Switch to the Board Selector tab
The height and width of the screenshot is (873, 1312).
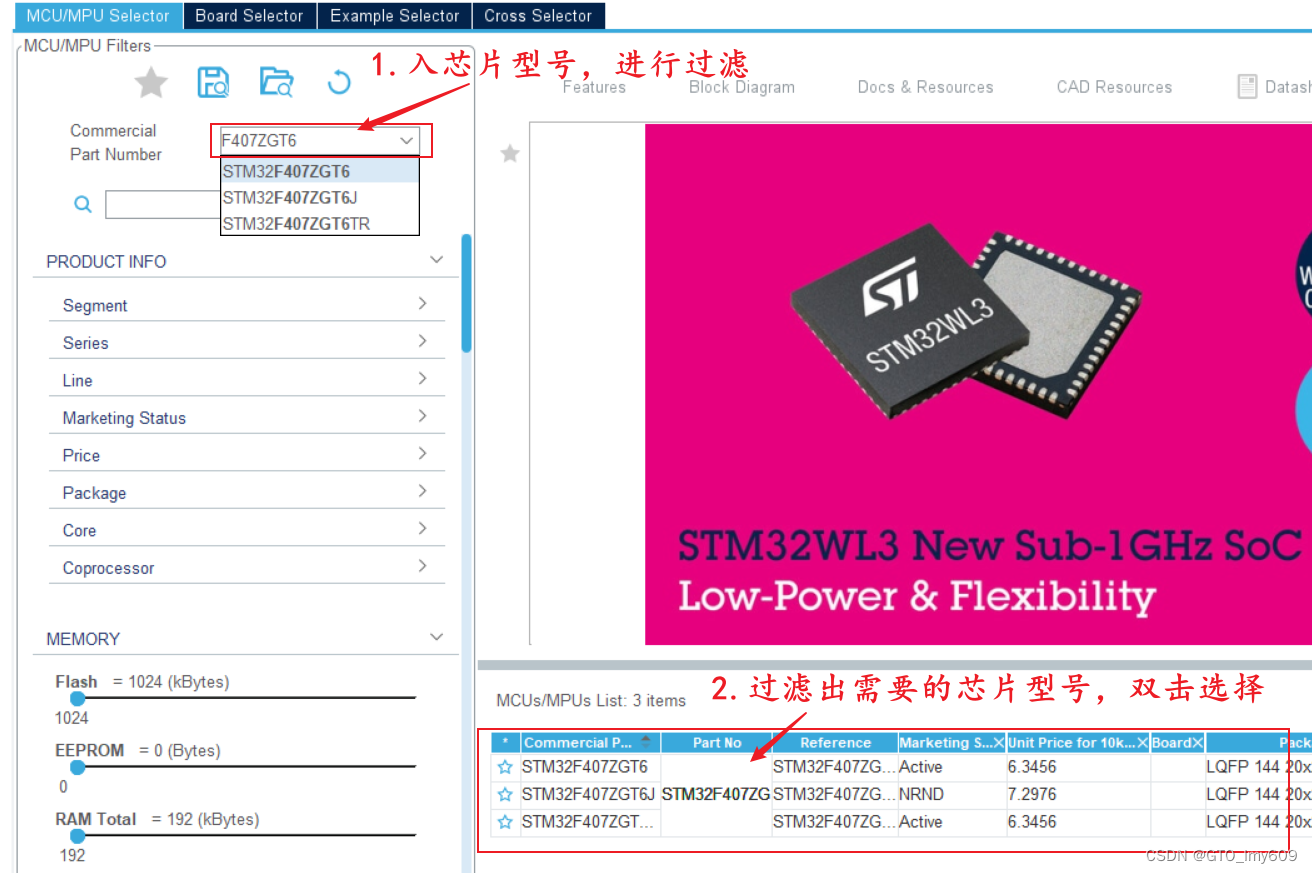(249, 15)
